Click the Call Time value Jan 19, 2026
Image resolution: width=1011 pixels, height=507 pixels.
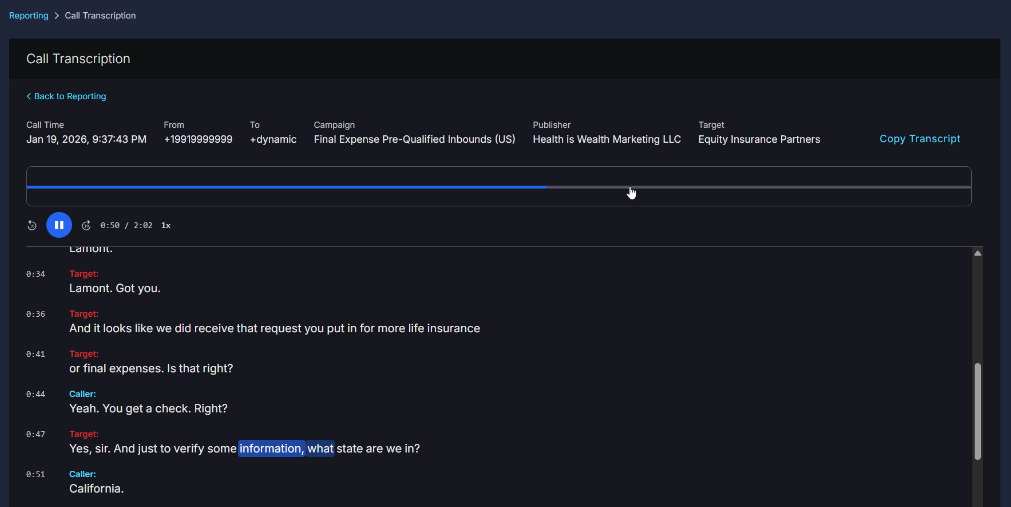[x=86, y=139]
